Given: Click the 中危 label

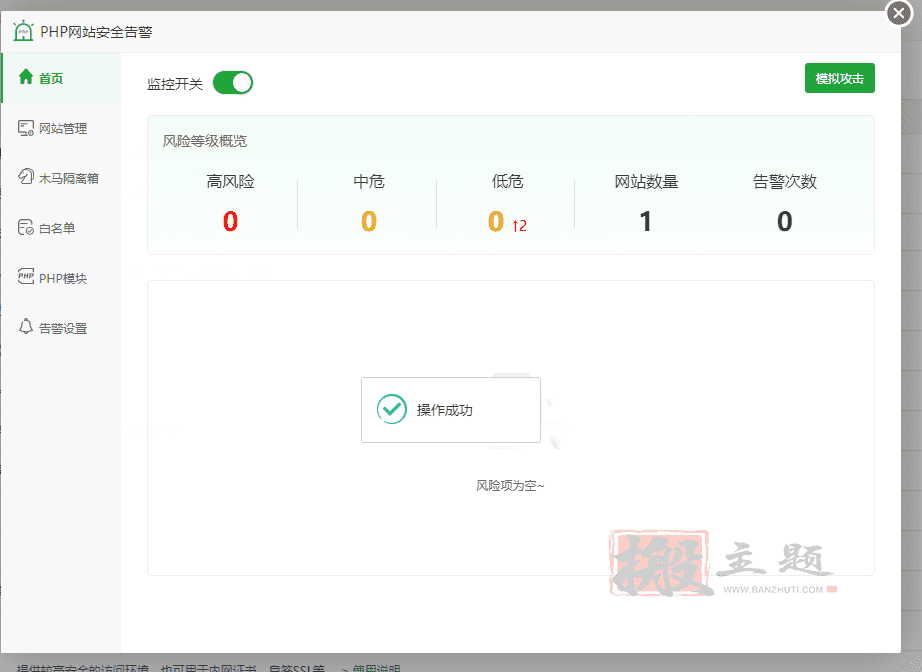Looking at the screenshot, I should (x=369, y=182).
